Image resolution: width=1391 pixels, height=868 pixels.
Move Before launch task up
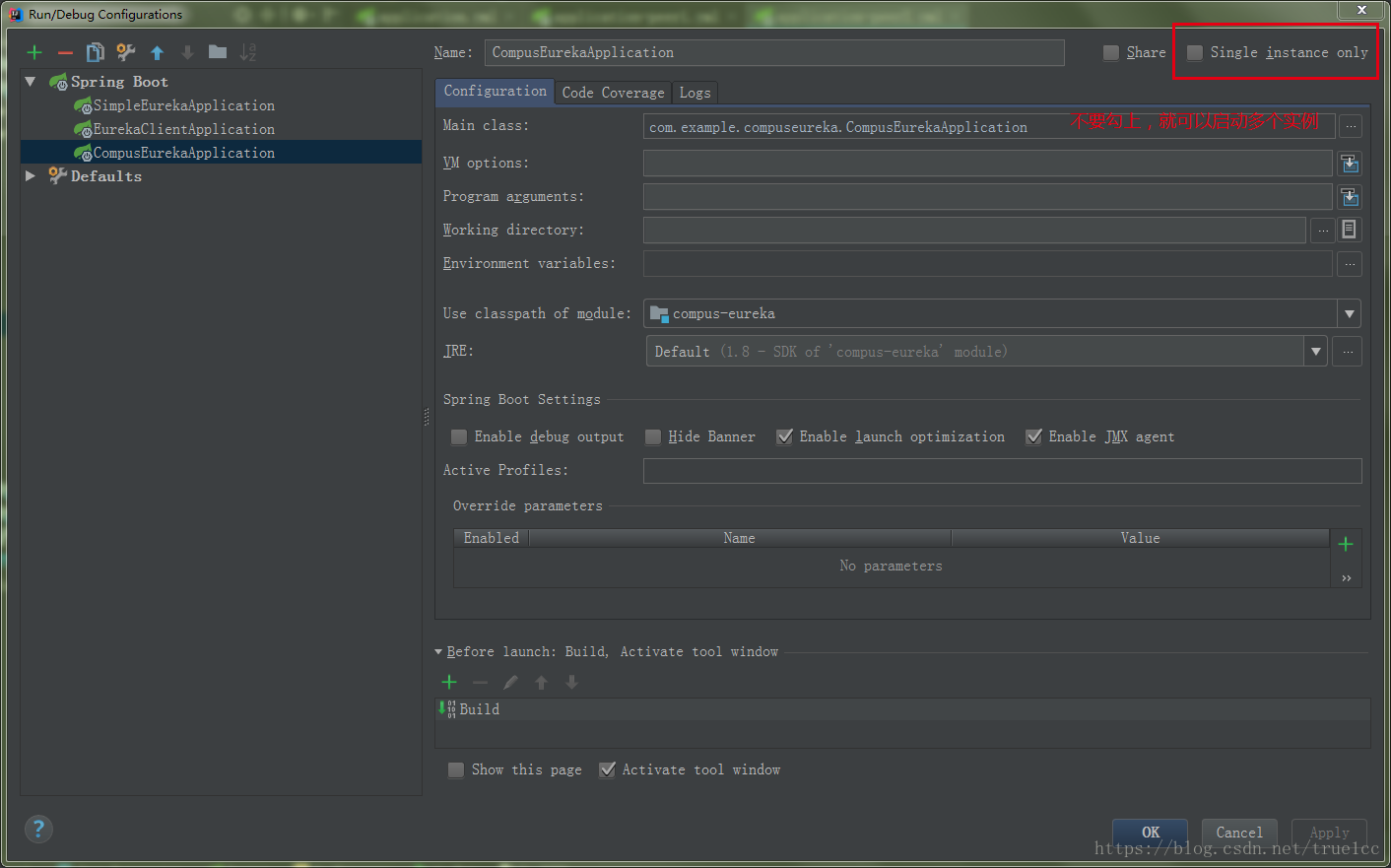[541, 682]
